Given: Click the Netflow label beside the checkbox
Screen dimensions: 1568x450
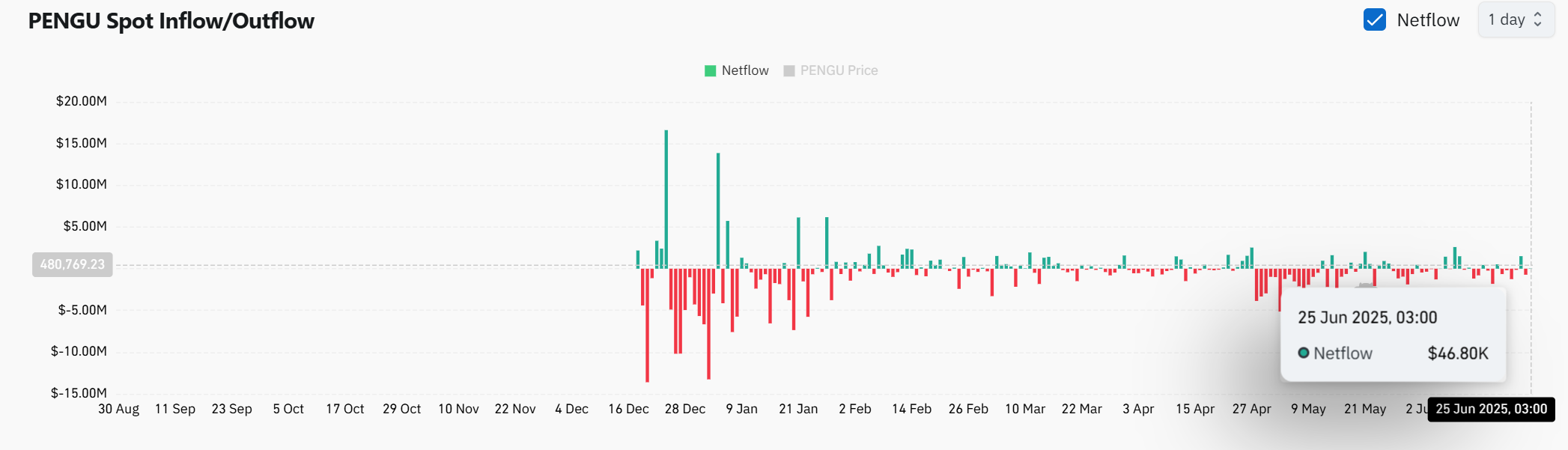Looking at the screenshot, I should [x=1427, y=20].
